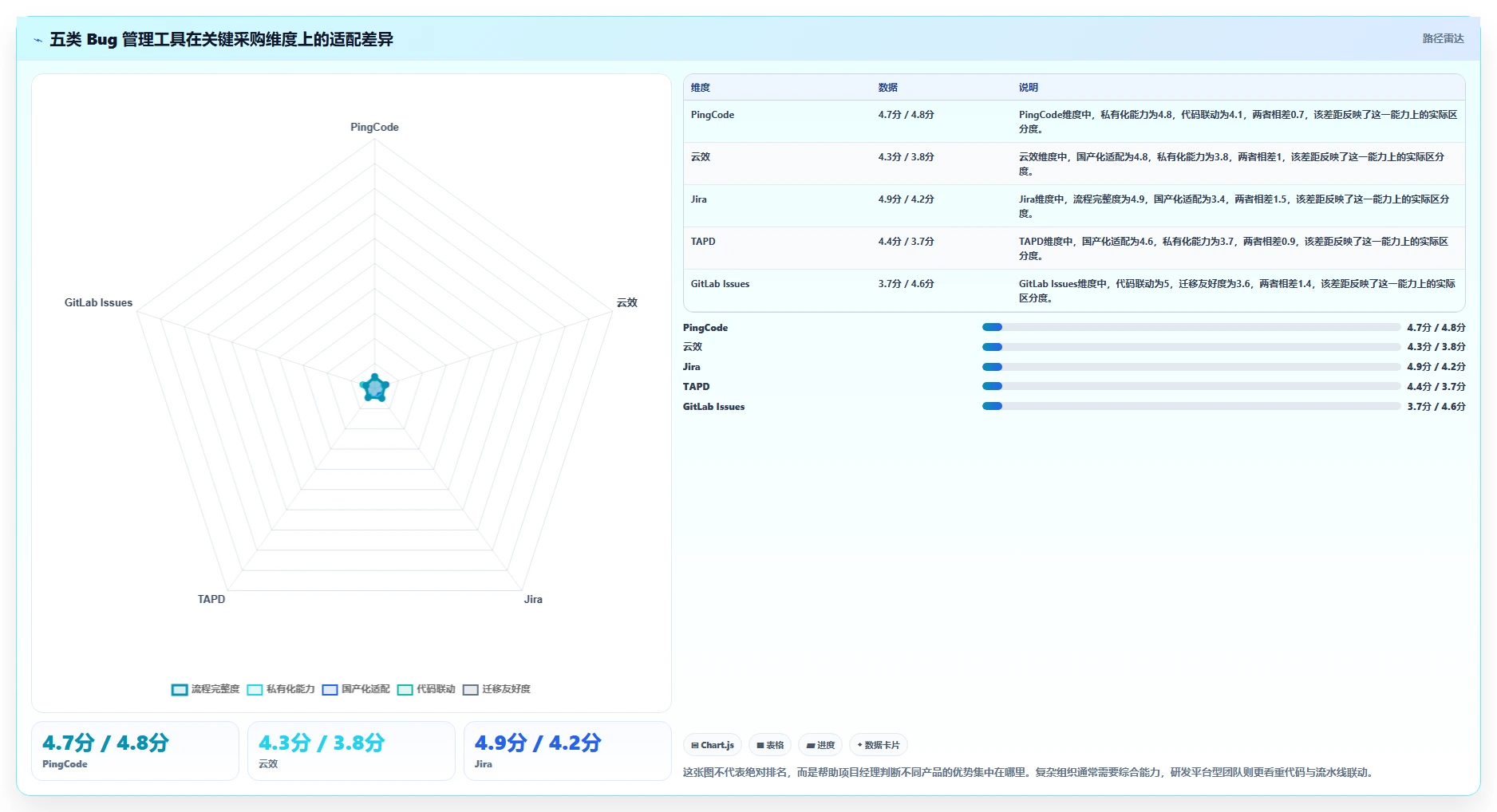Screen dimensions: 1497x812
Task: Toggle 国产化适配 legend swatch
Action: click(x=330, y=690)
